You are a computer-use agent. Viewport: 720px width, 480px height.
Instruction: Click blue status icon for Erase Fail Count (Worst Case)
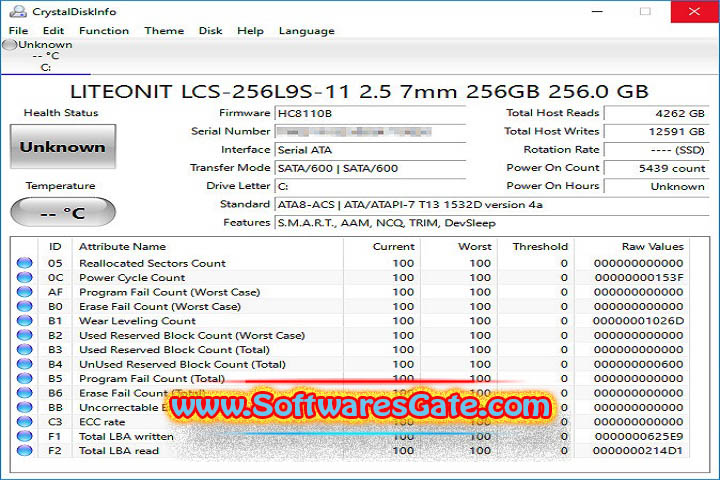click(25, 306)
